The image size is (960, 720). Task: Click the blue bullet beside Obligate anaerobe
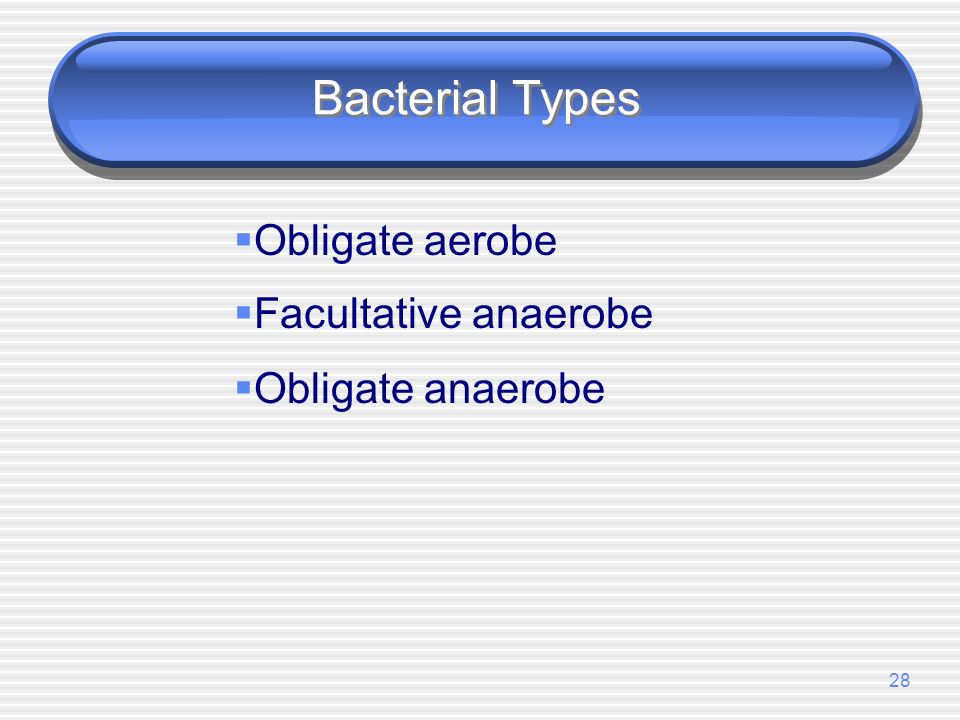(244, 388)
